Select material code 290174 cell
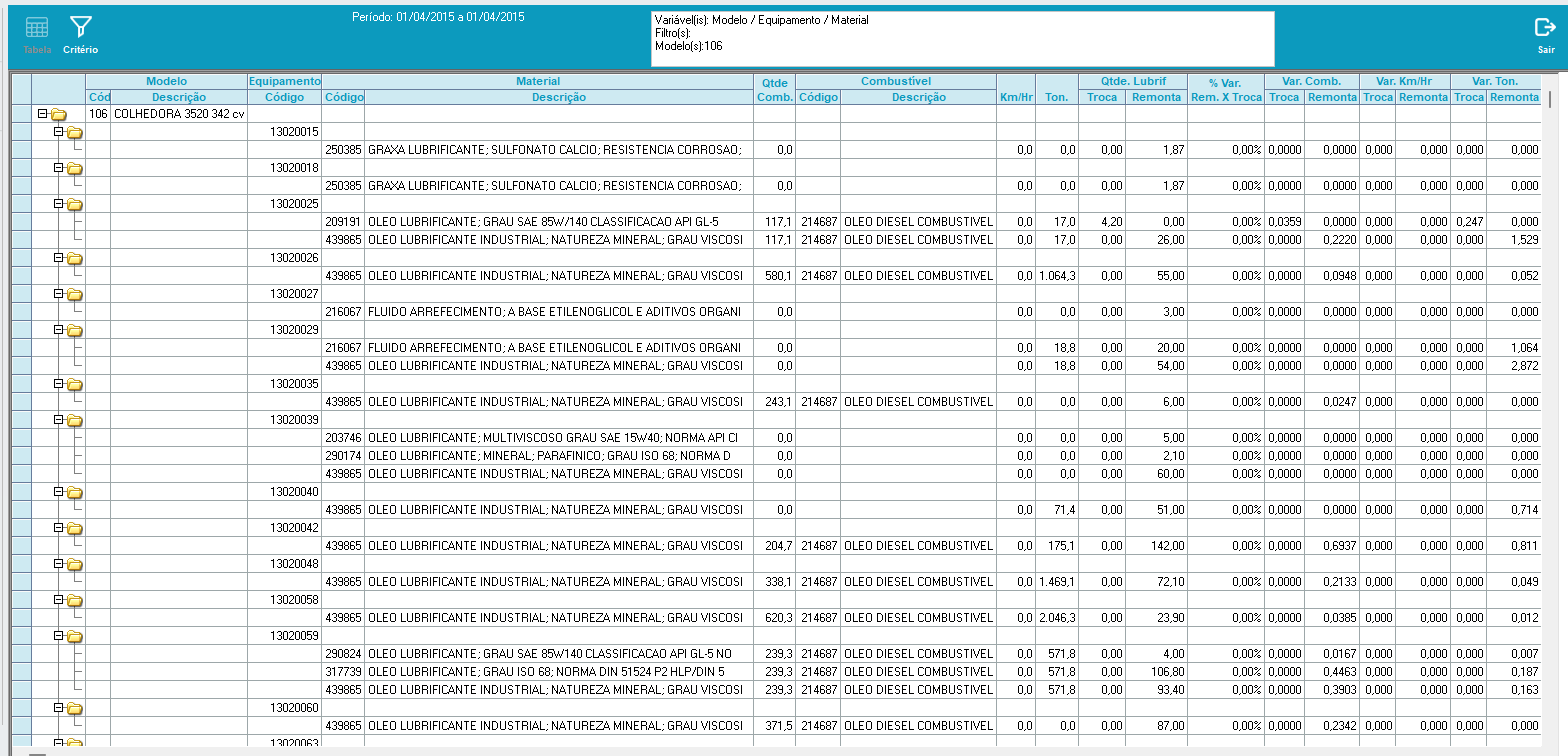Screen dimensions: 1568x756 343,456
